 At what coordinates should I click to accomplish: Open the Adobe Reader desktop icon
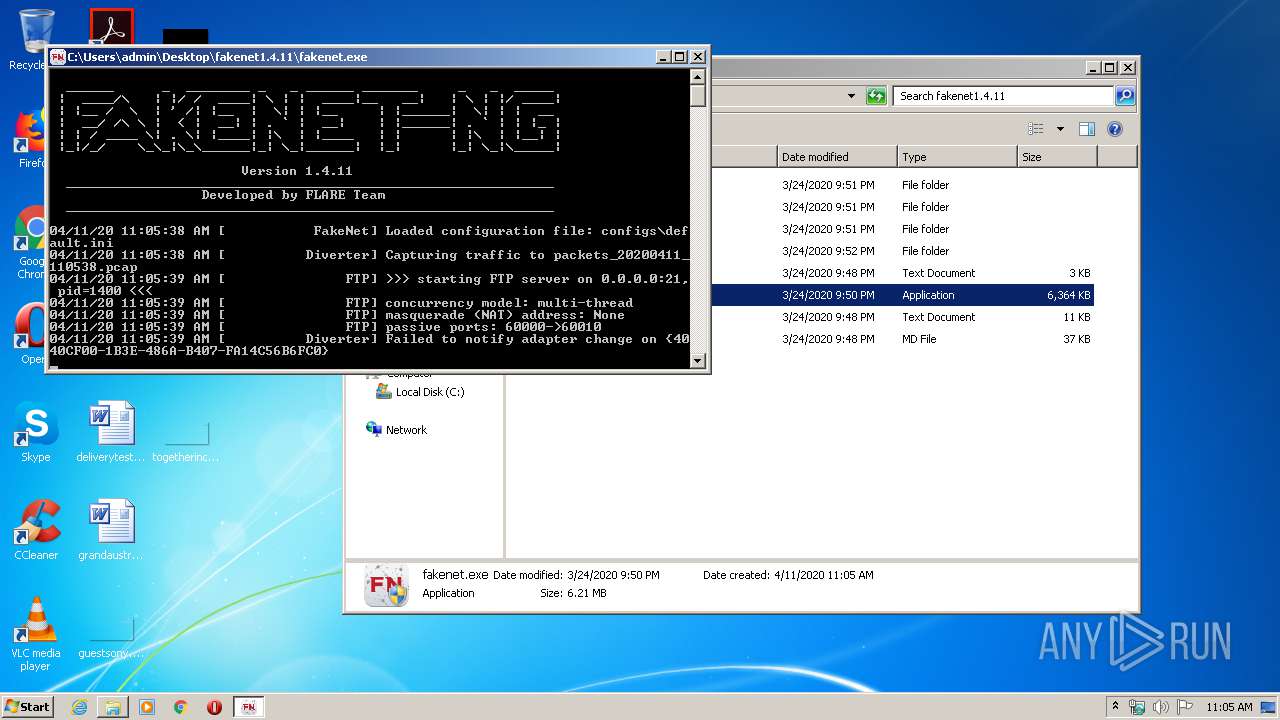pos(111,27)
